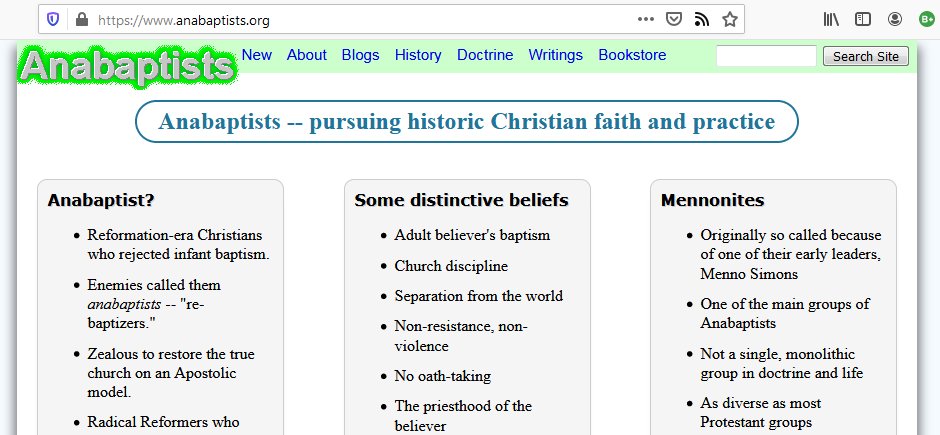Click 'One of the main groups' bullet

[785, 313]
